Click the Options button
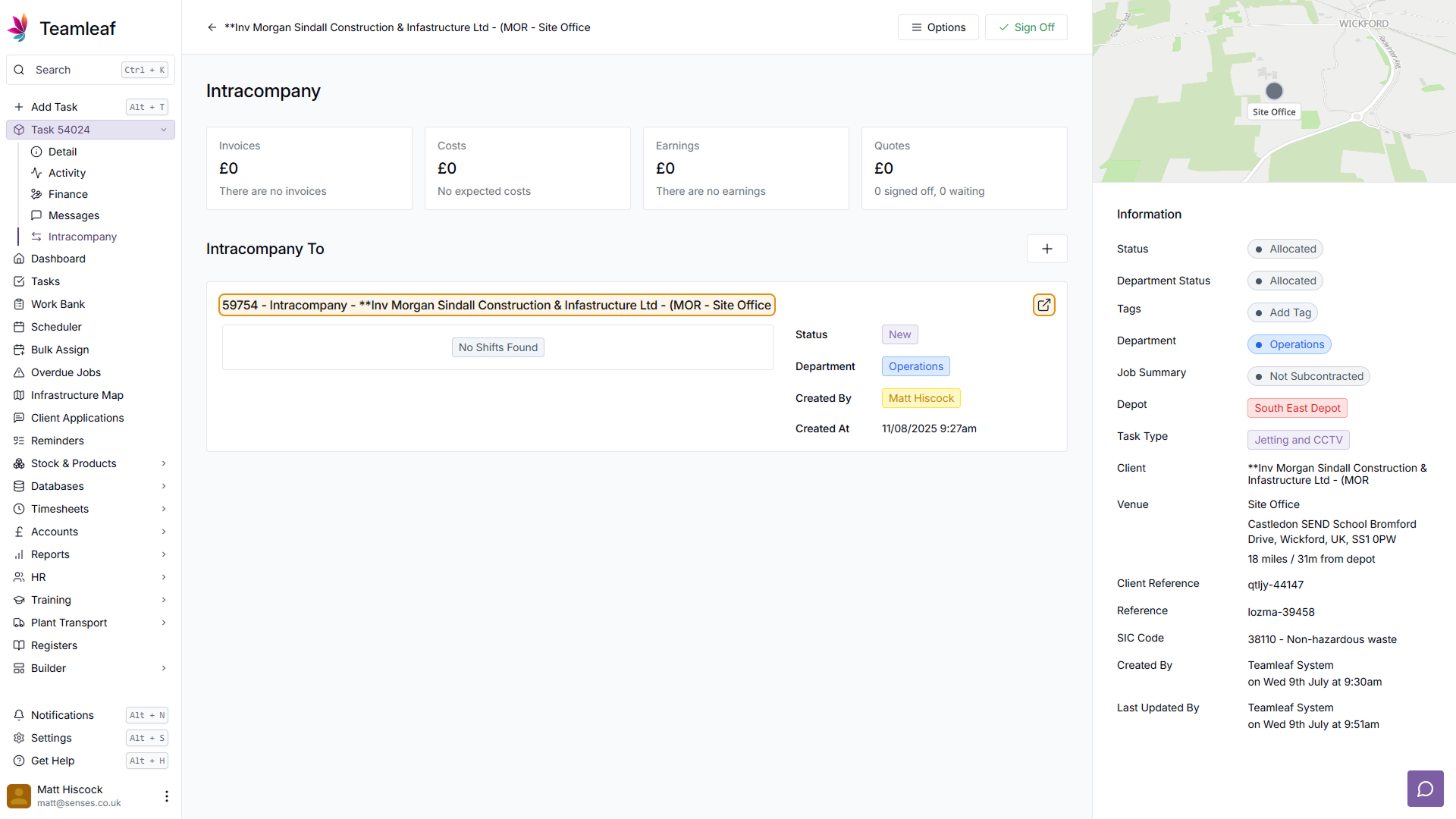 [938, 27]
